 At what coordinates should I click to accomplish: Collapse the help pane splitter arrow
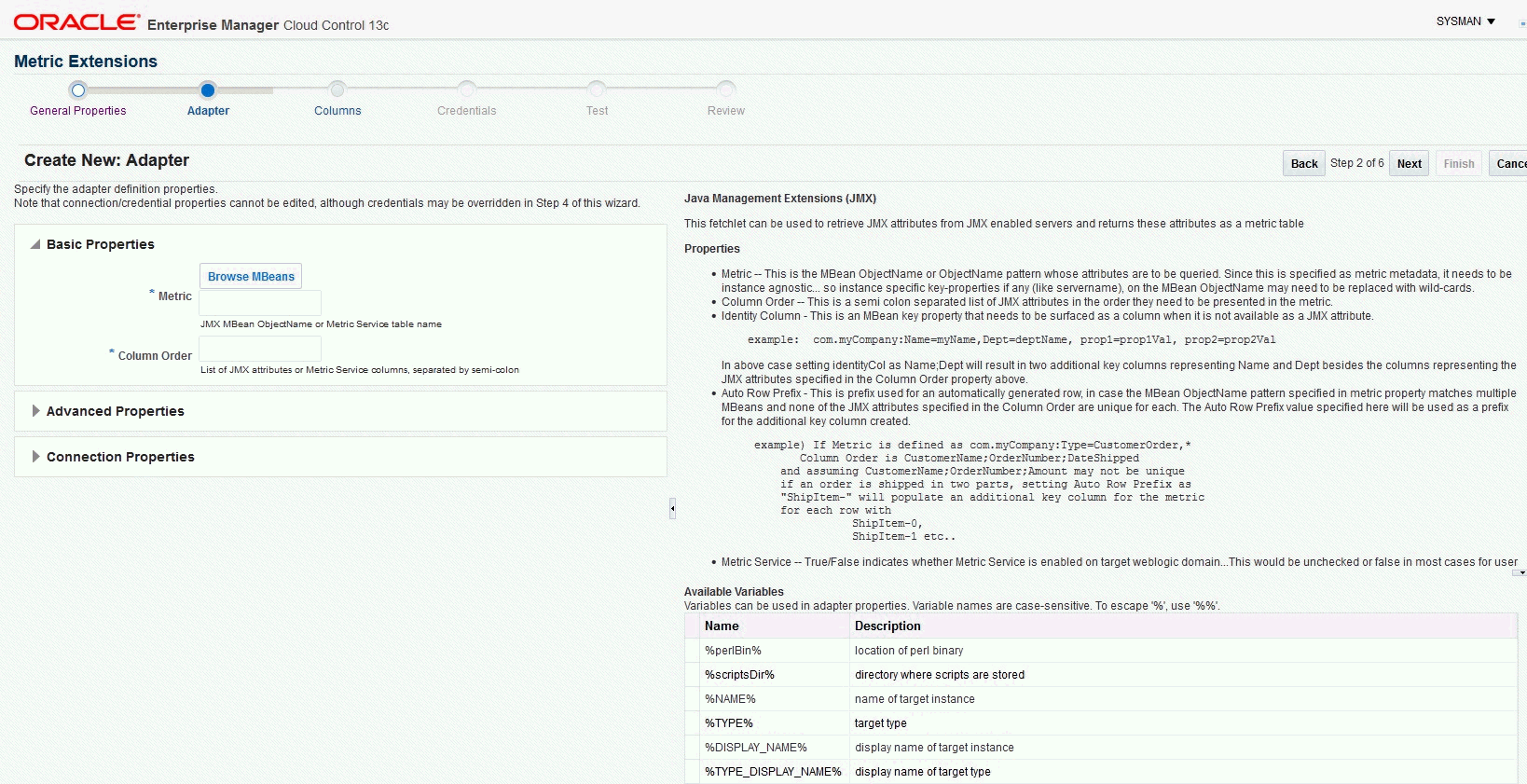[672, 508]
